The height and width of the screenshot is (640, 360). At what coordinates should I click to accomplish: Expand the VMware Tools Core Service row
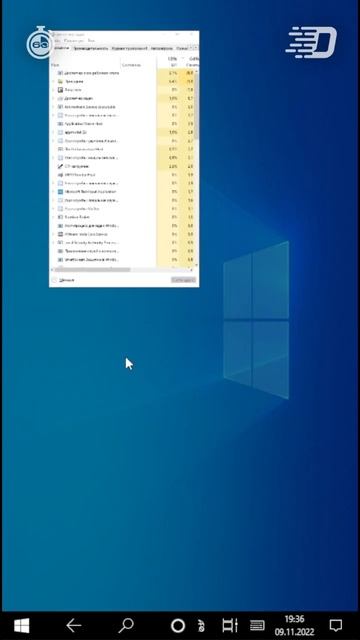[53, 234]
